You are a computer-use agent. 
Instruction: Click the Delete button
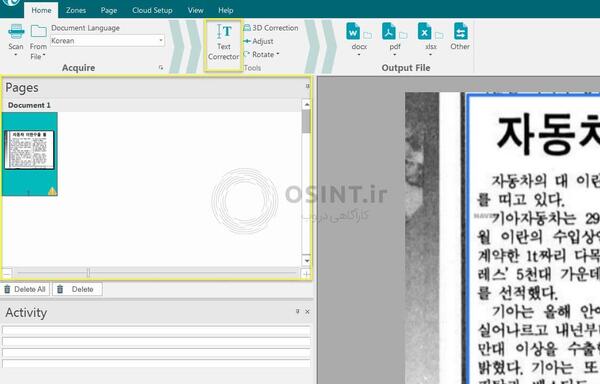click(x=77, y=289)
